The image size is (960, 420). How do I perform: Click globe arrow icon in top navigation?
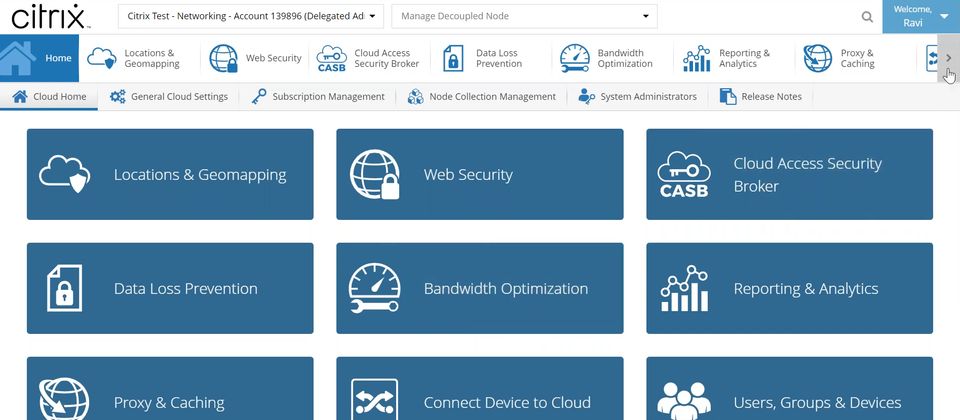pyautogui.click(x=817, y=58)
